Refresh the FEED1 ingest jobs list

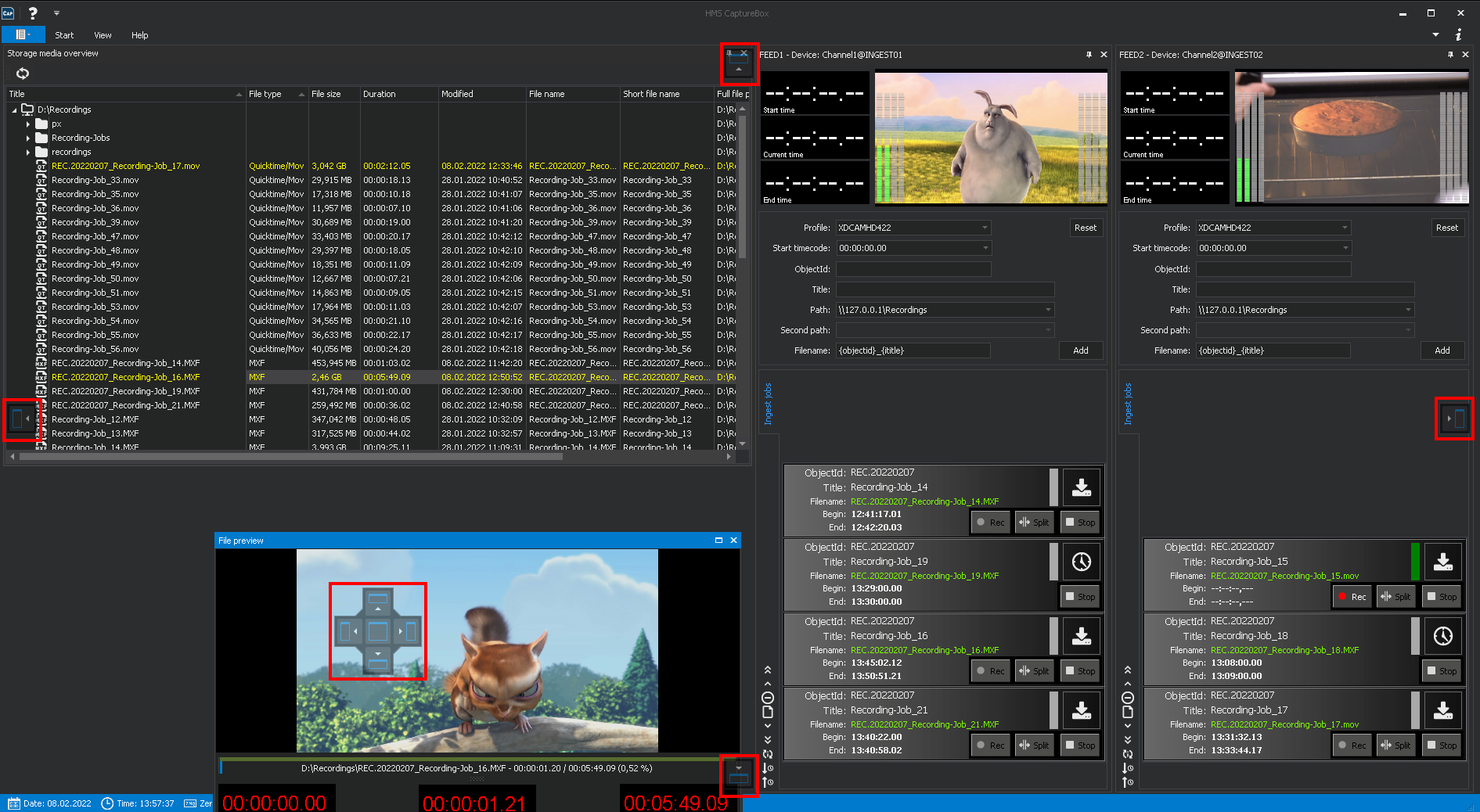click(x=768, y=754)
